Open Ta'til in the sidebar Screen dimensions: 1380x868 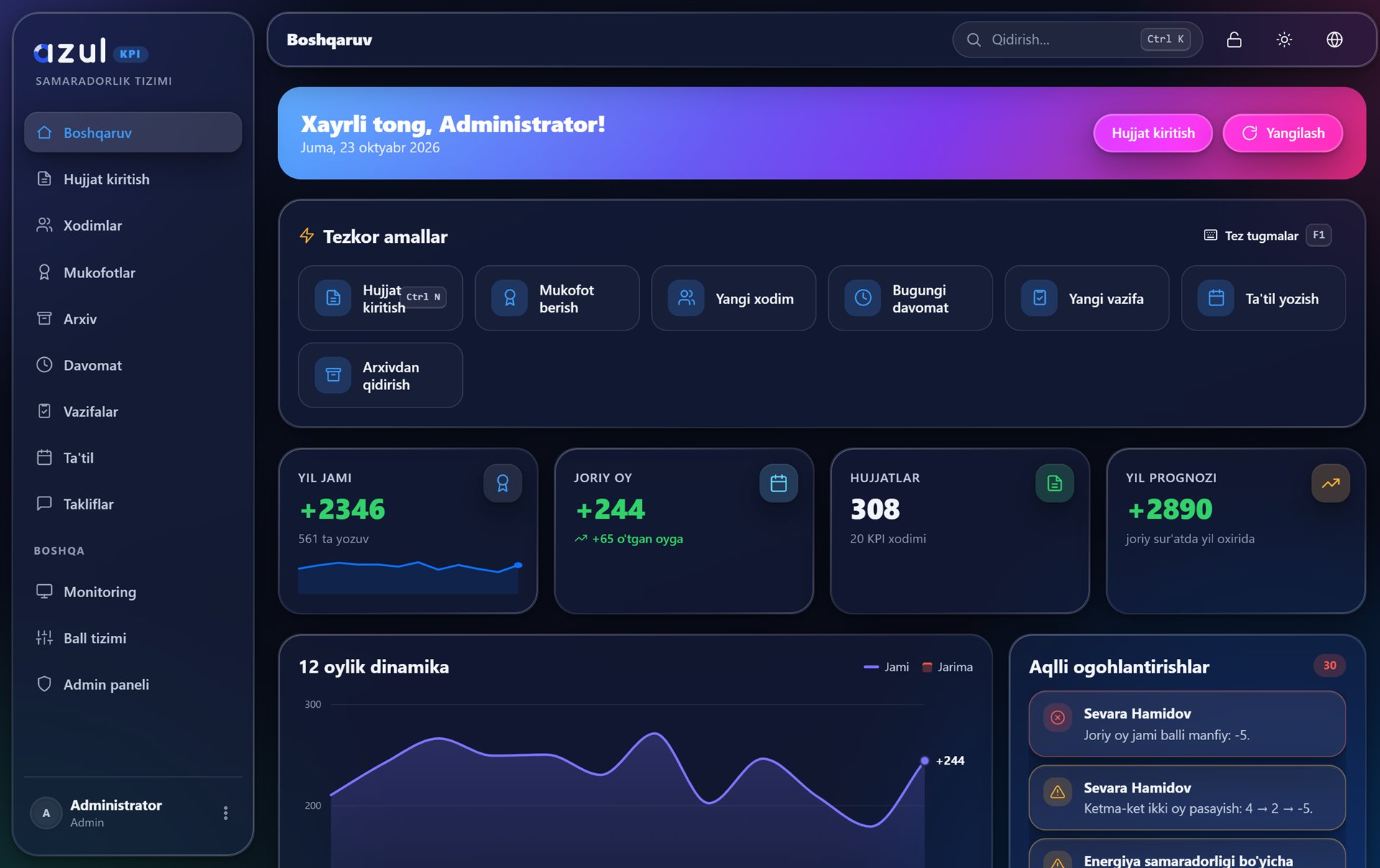133,458
